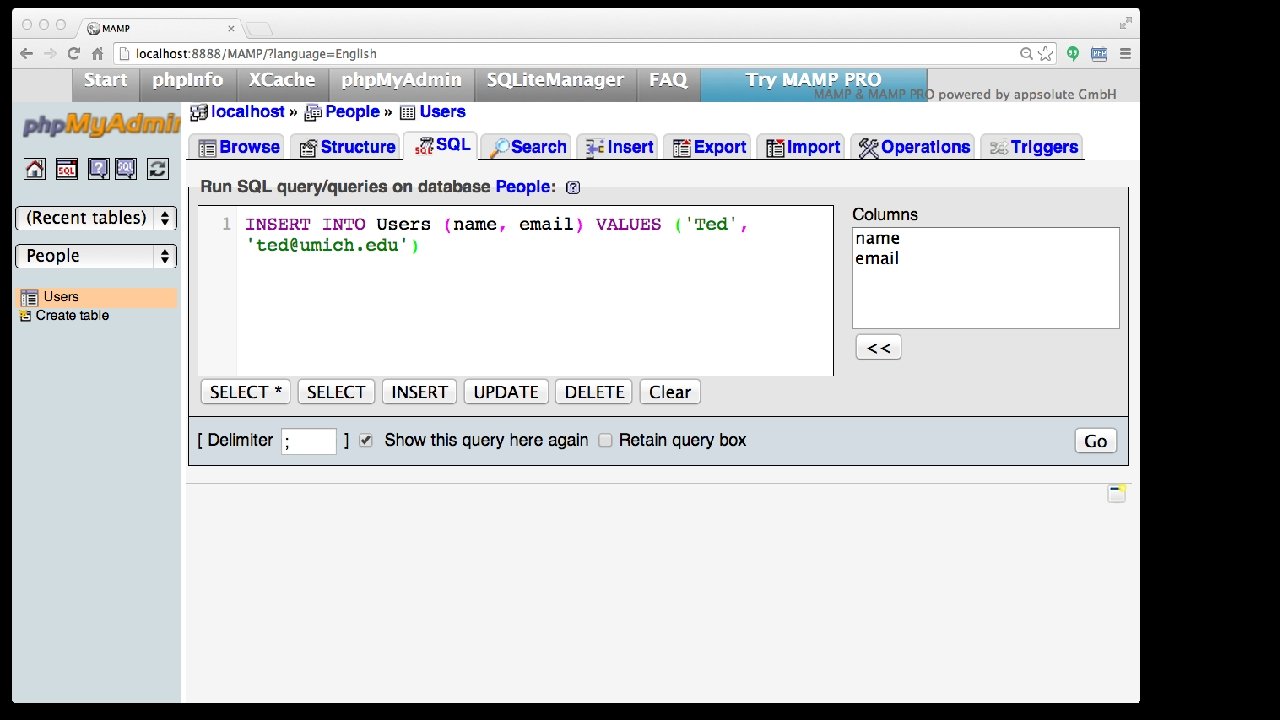1280x720 pixels.
Task: Run the query with Go button
Action: click(1096, 441)
